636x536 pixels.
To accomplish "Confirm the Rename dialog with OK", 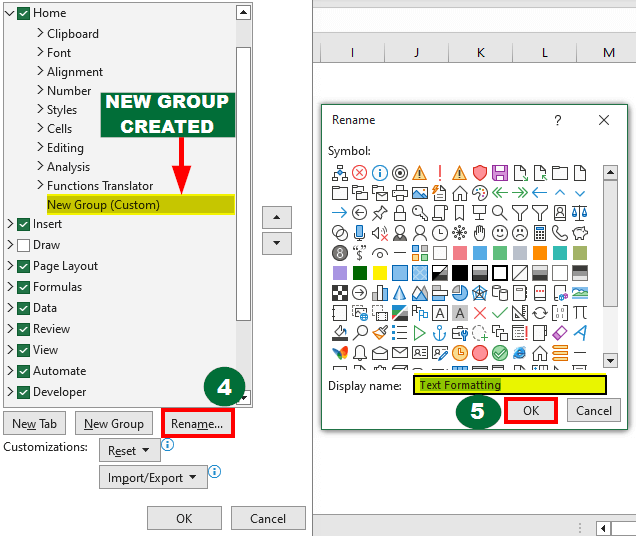I will (x=531, y=411).
